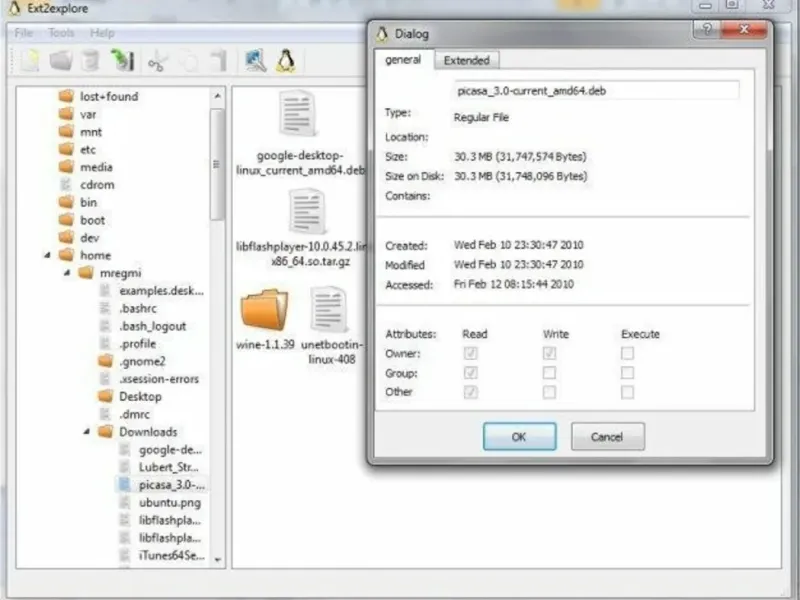Click the copy toolbar icon
This screenshot has height=600, width=800.
[x=189, y=62]
